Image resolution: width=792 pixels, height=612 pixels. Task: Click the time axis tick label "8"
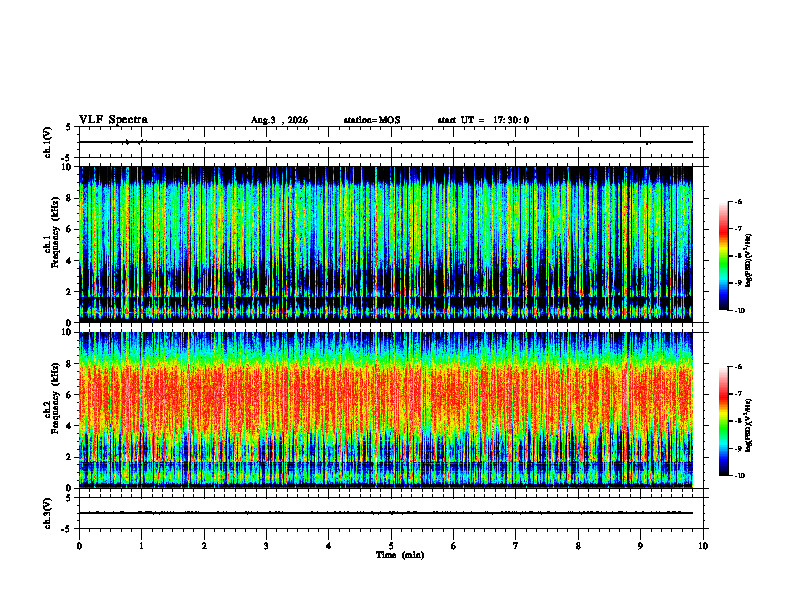point(578,546)
